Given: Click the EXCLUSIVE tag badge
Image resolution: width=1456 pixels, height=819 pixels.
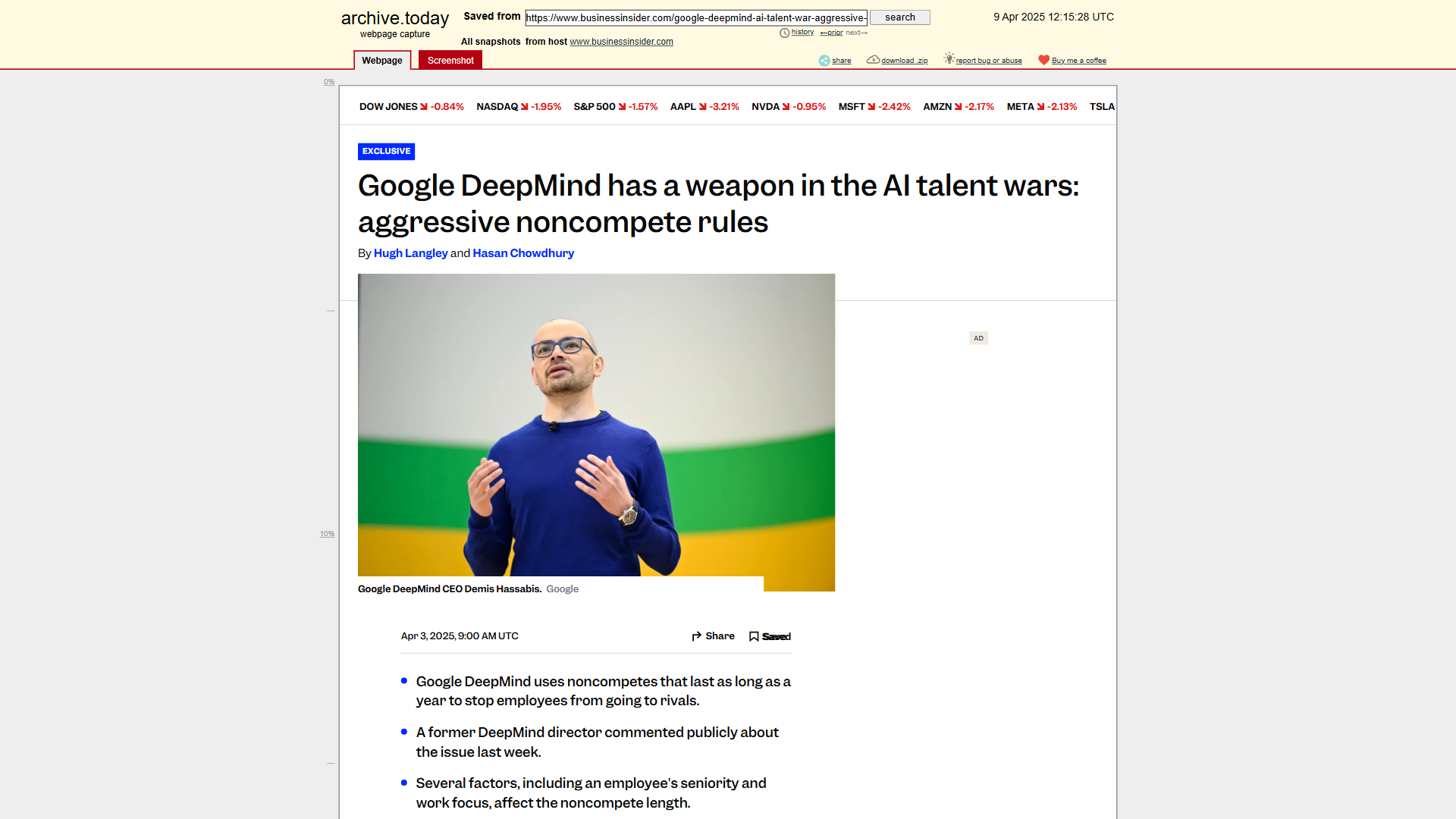Looking at the screenshot, I should tap(386, 152).
